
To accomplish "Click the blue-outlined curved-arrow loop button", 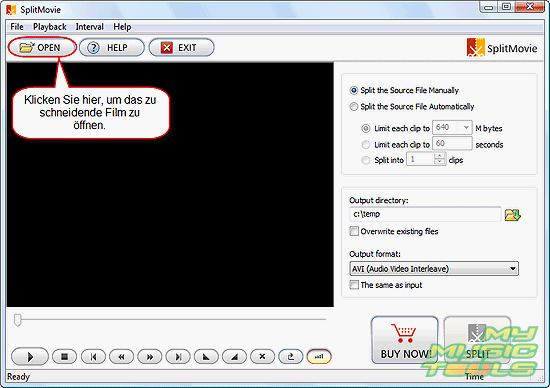I will (x=291, y=357).
